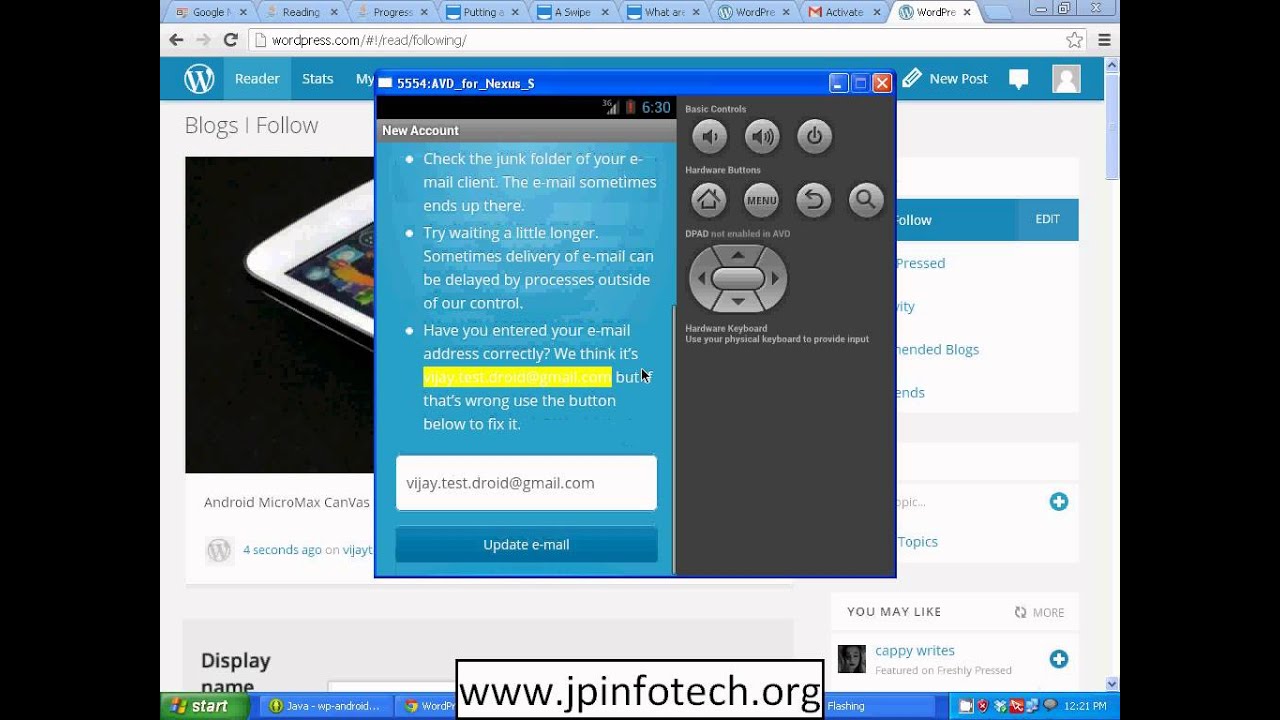Viewport: 1280px width, 720px height.
Task: Open the Reader tab on WordPress
Action: point(257,79)
